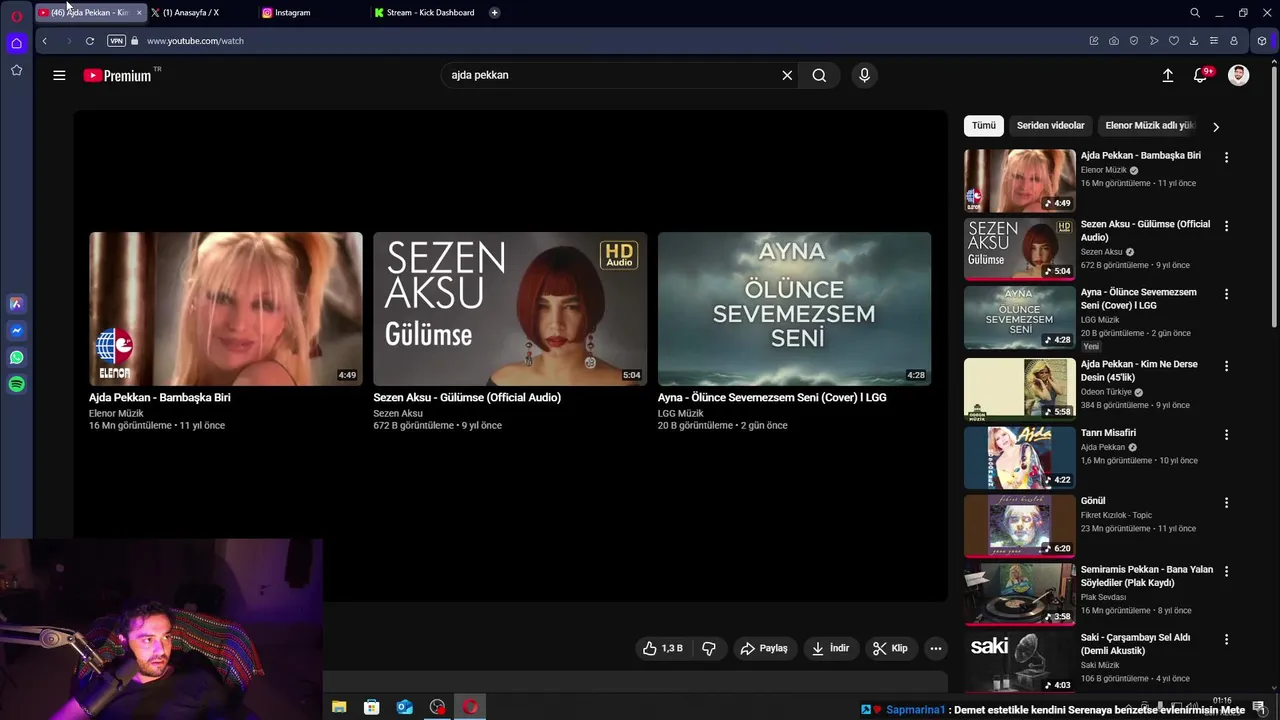
Task: Open options for Kim Ne Derse Desin sidebar item
Action: click(x=1226, y=366)
